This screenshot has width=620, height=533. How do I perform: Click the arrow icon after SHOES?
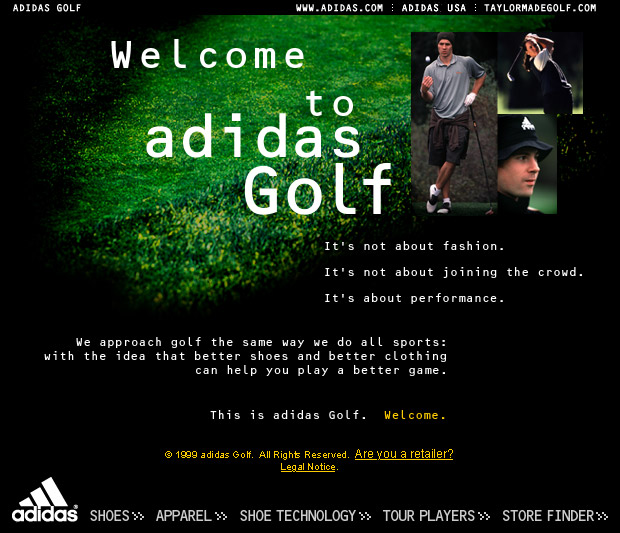[x=138, y=516]
